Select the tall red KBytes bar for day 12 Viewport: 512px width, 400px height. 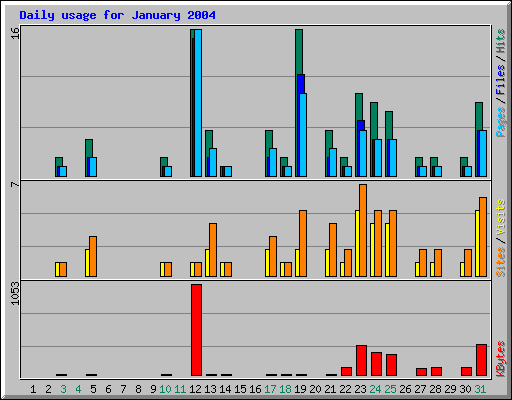[197, 330]
